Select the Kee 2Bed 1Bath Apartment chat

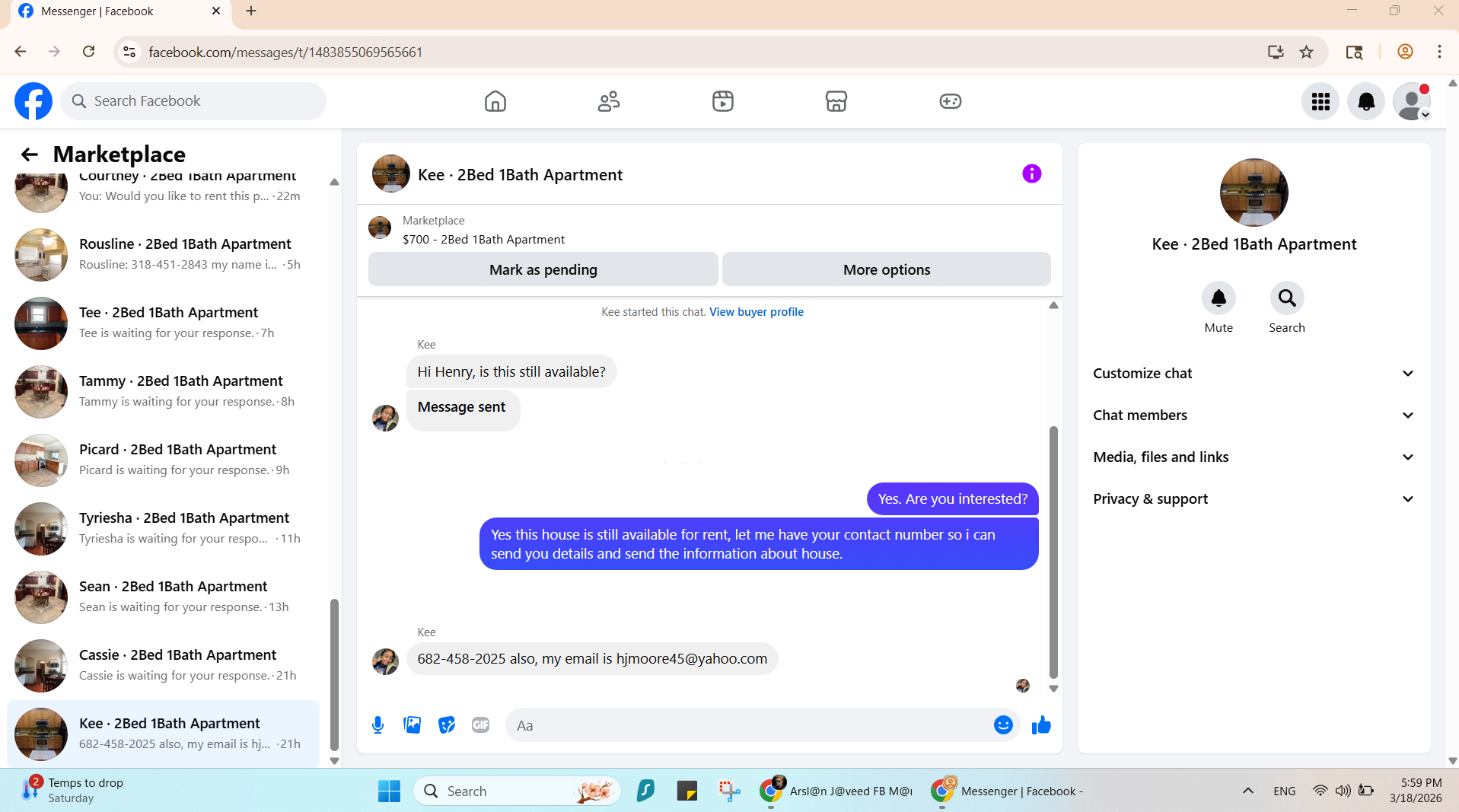coord(163,734)
